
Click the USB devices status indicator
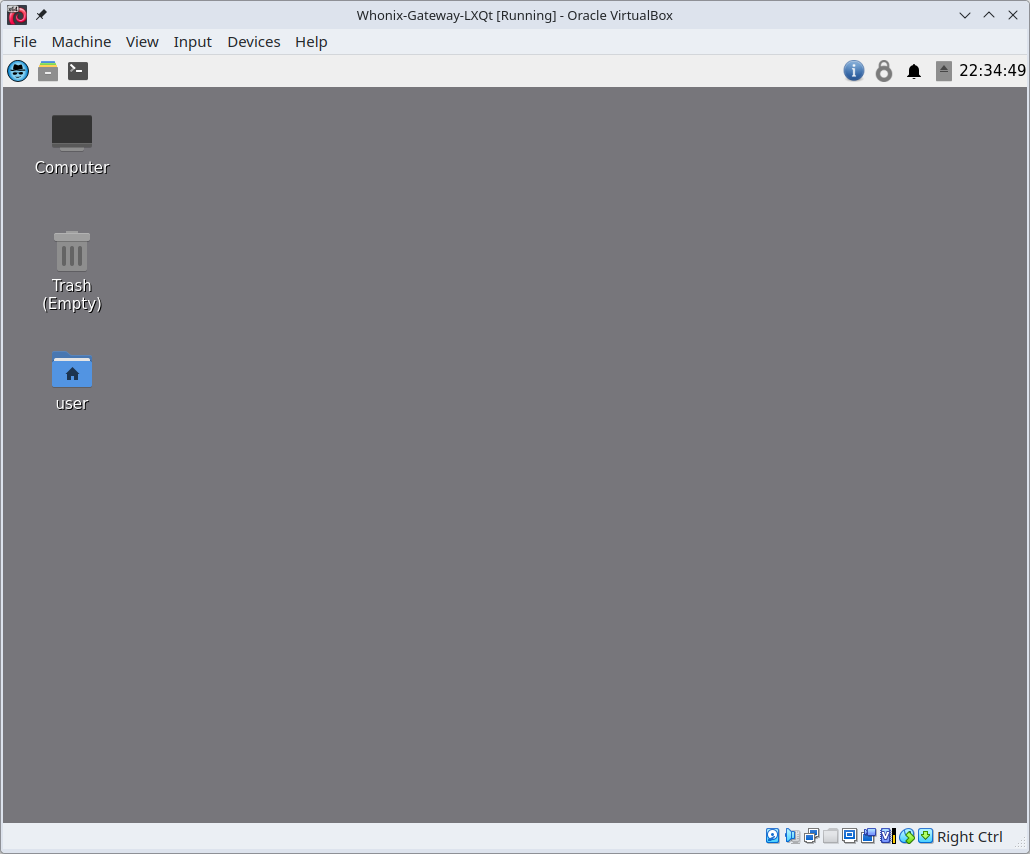point(828,836)
